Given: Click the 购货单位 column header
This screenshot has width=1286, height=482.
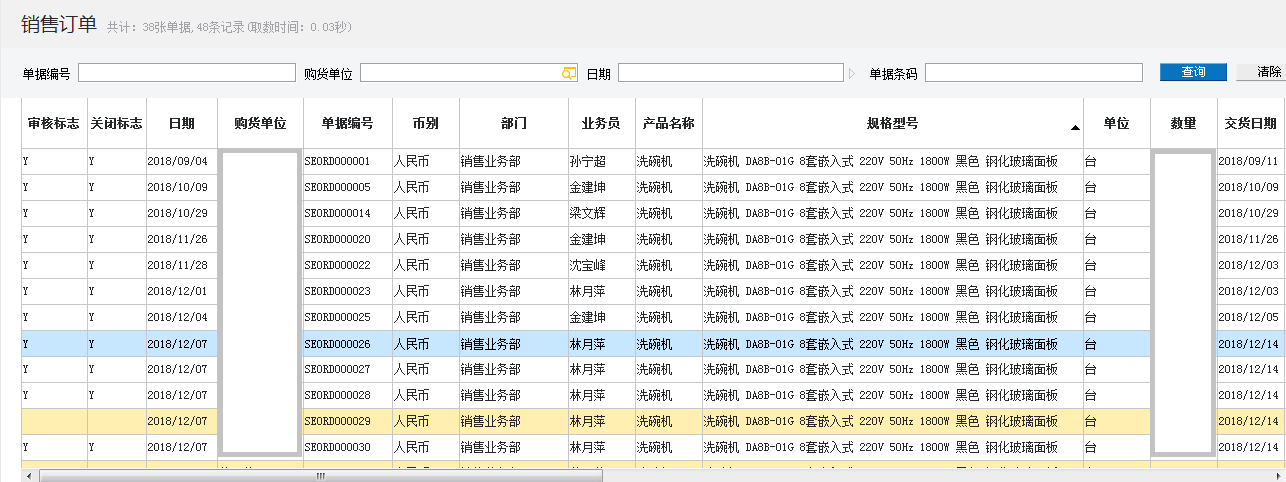Looking at the screenshot, I should tap(260, 124).
